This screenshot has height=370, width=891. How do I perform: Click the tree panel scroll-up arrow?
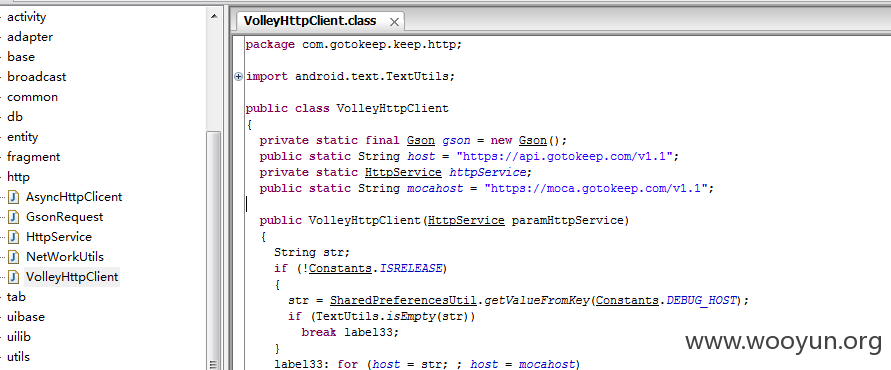pos(214,16)
